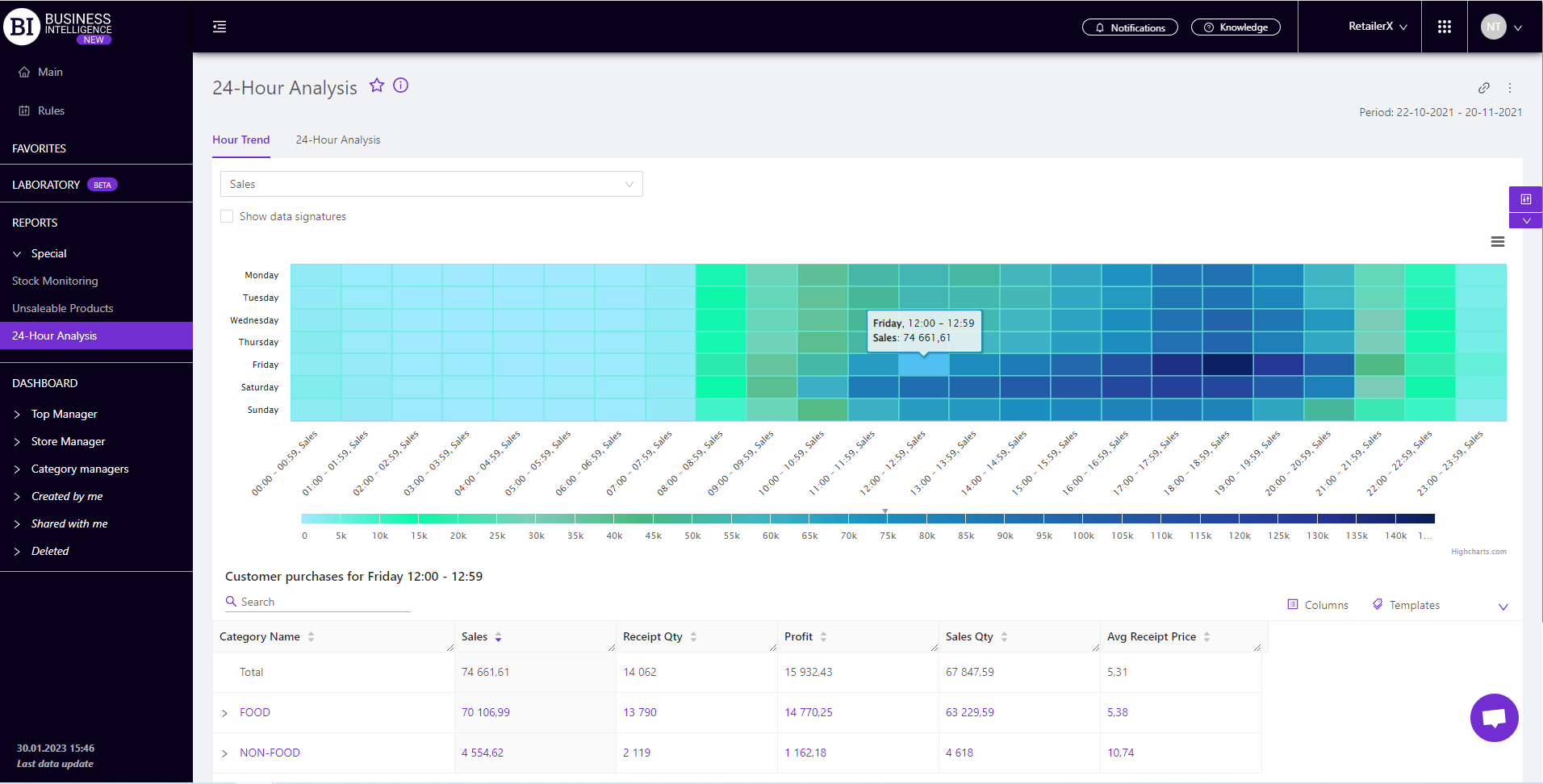The image size is (1543, 784).
Task: Open the report info icon
Action: [401, 85]
